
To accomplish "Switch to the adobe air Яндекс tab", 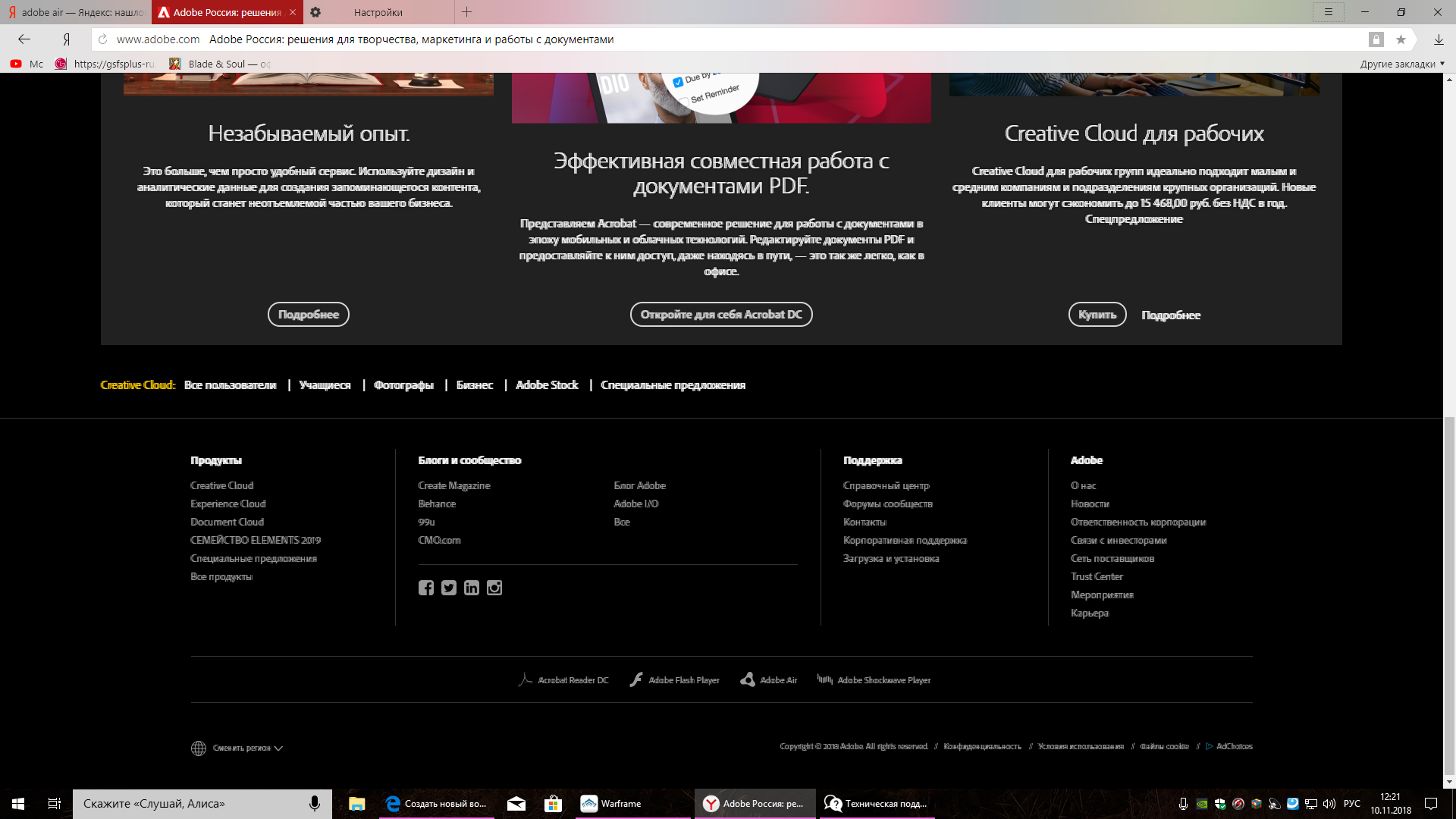I will (x=76, y=12).
